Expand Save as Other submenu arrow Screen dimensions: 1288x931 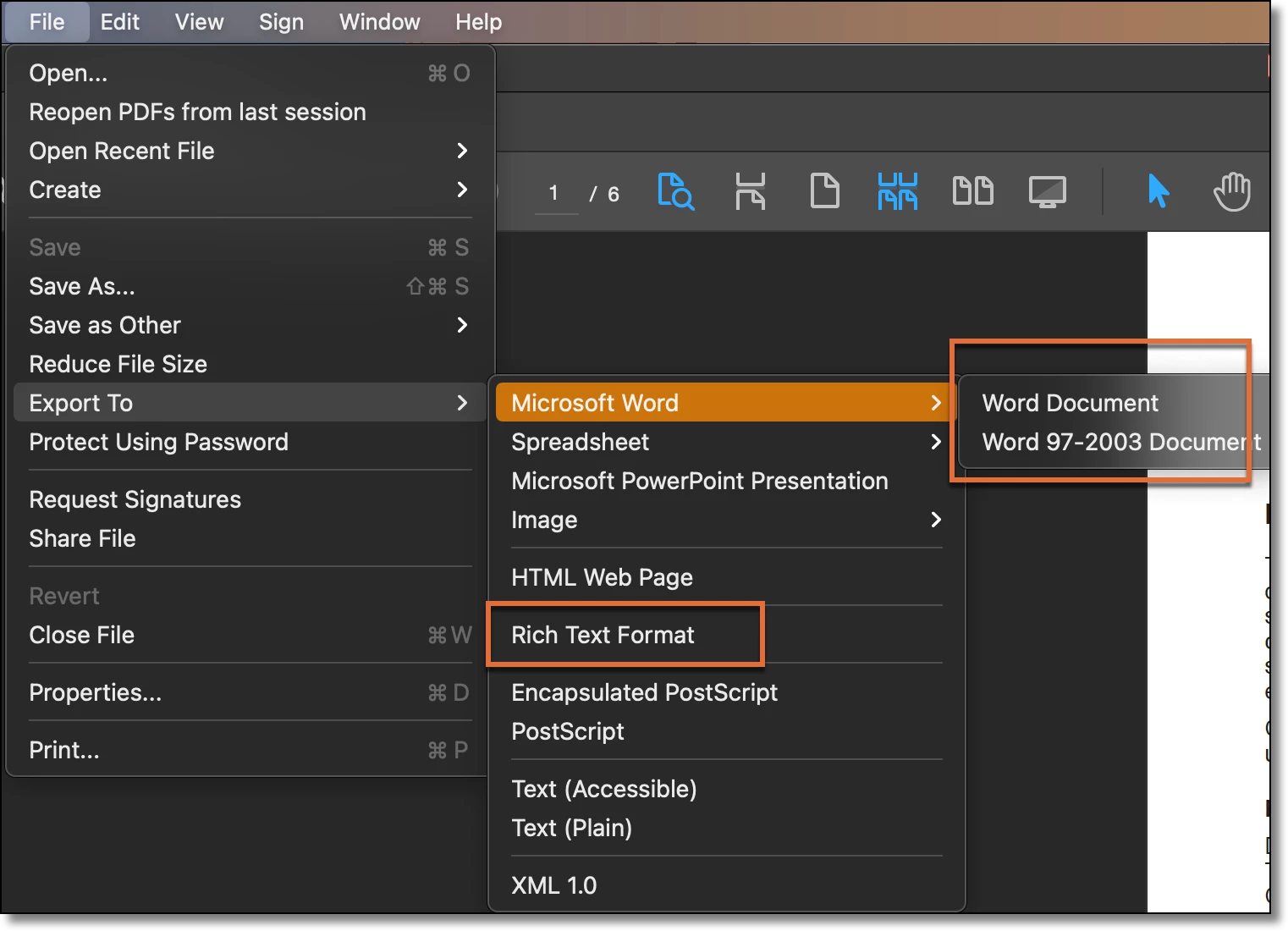[x=461, y=325]
